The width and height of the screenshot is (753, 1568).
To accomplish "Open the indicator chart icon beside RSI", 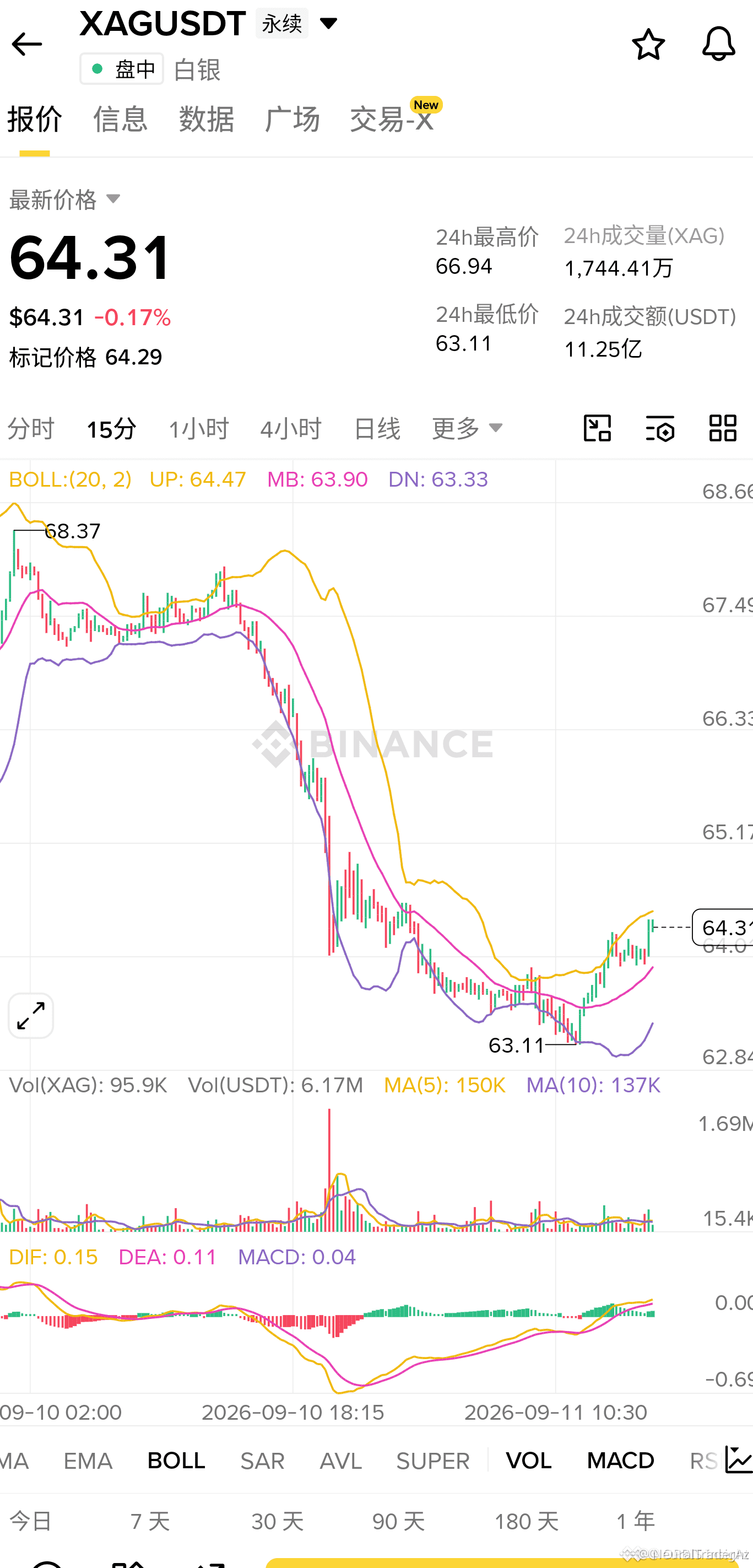I will [739, 1461].
